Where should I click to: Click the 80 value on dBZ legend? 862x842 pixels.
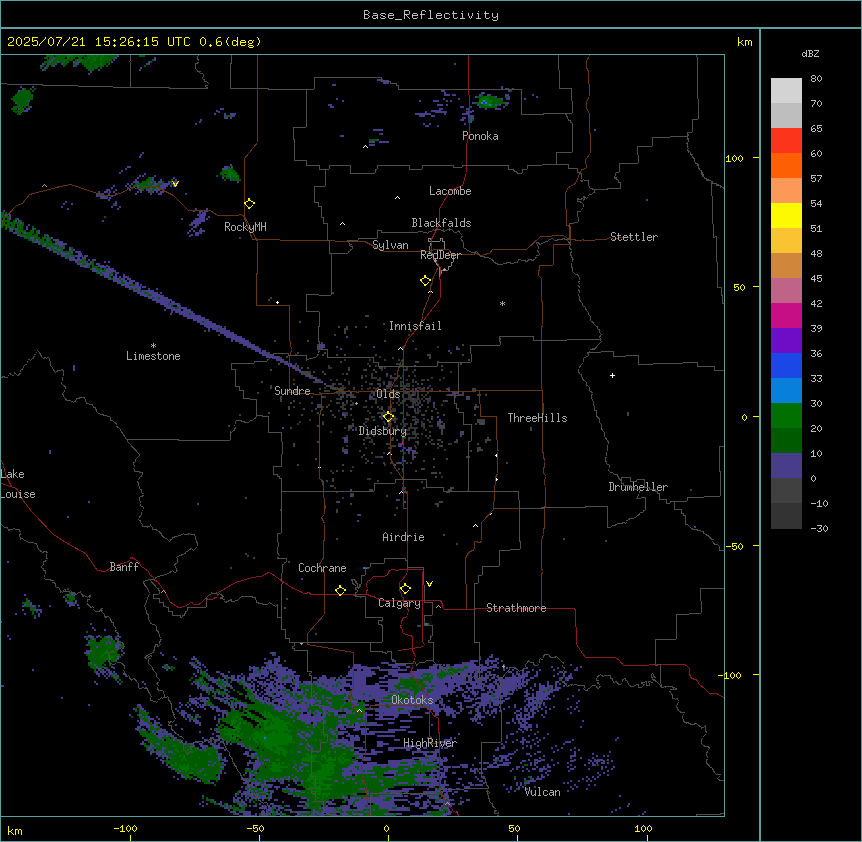pyautogui.click(x=816, y=79)
